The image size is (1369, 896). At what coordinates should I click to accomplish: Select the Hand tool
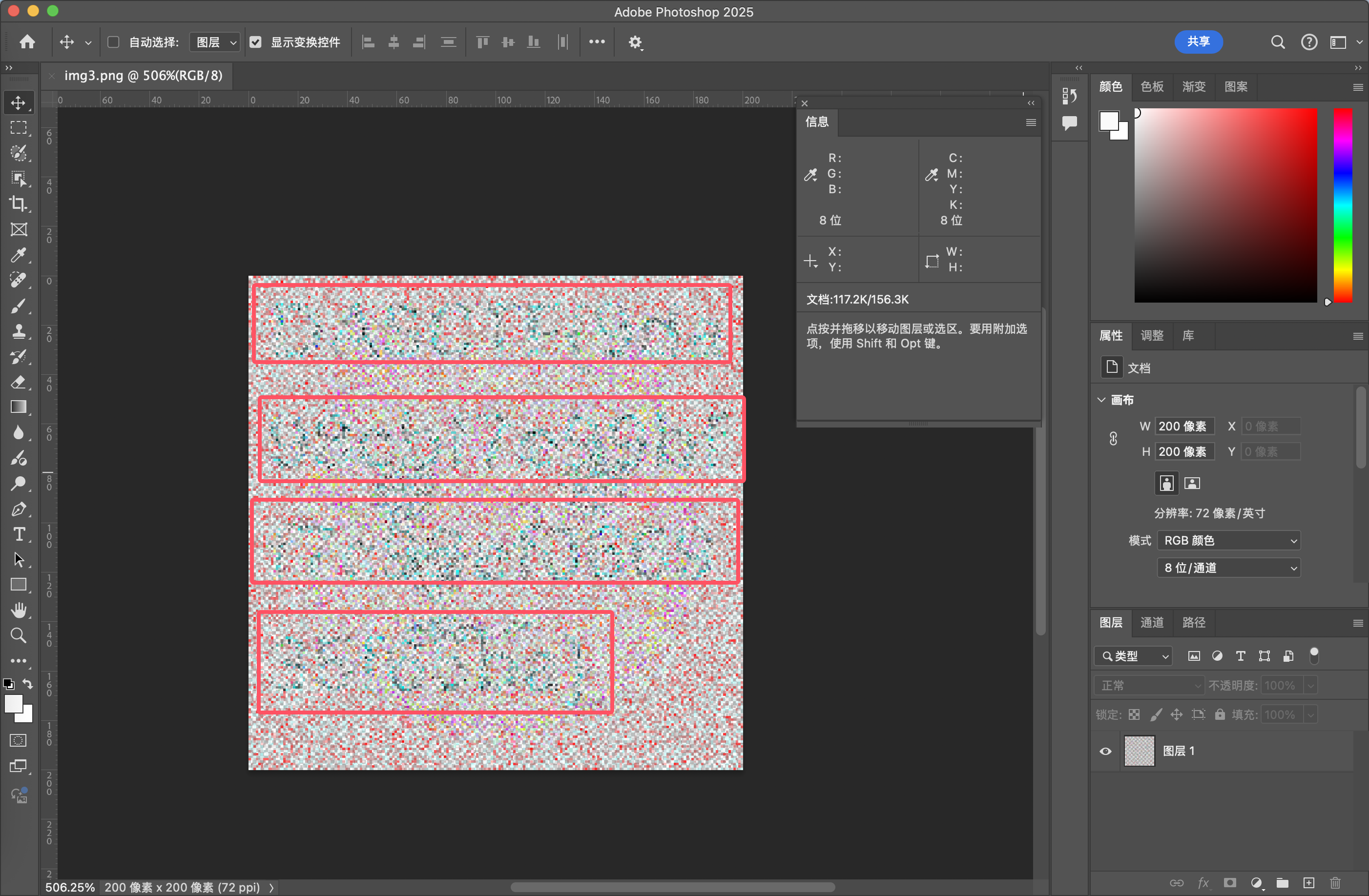[19, 610]
